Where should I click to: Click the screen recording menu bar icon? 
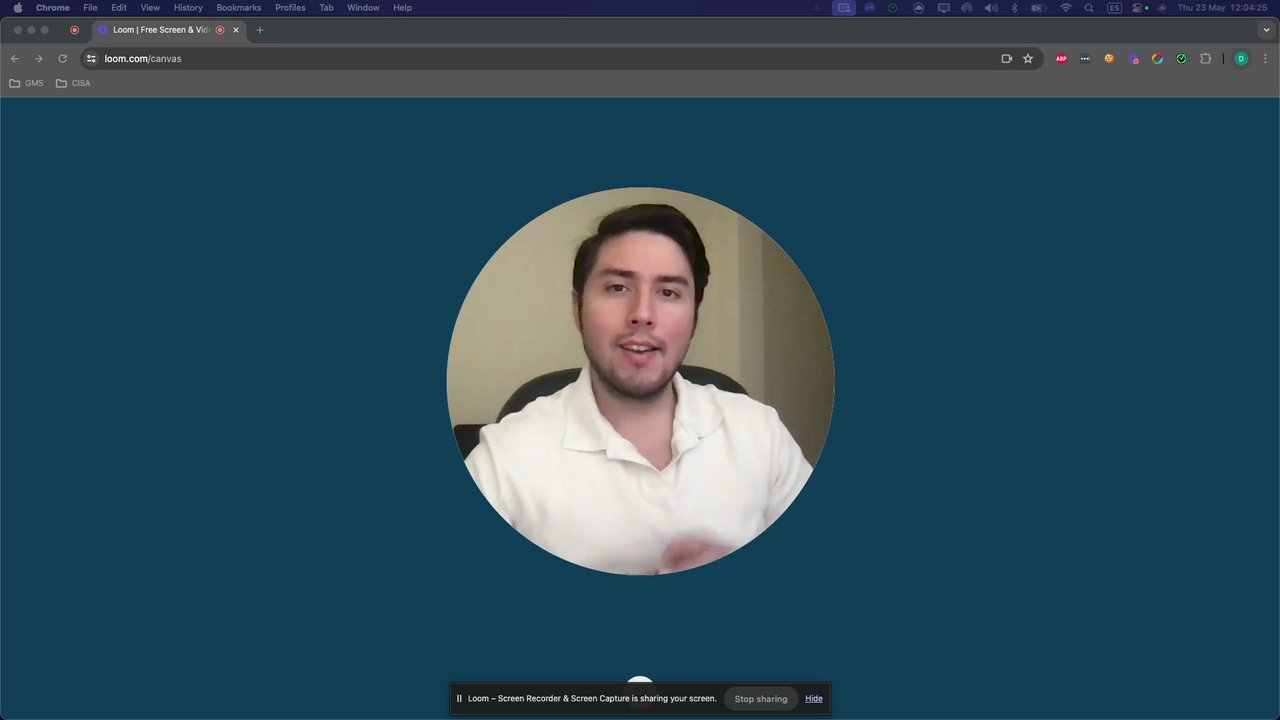point(845,7)
